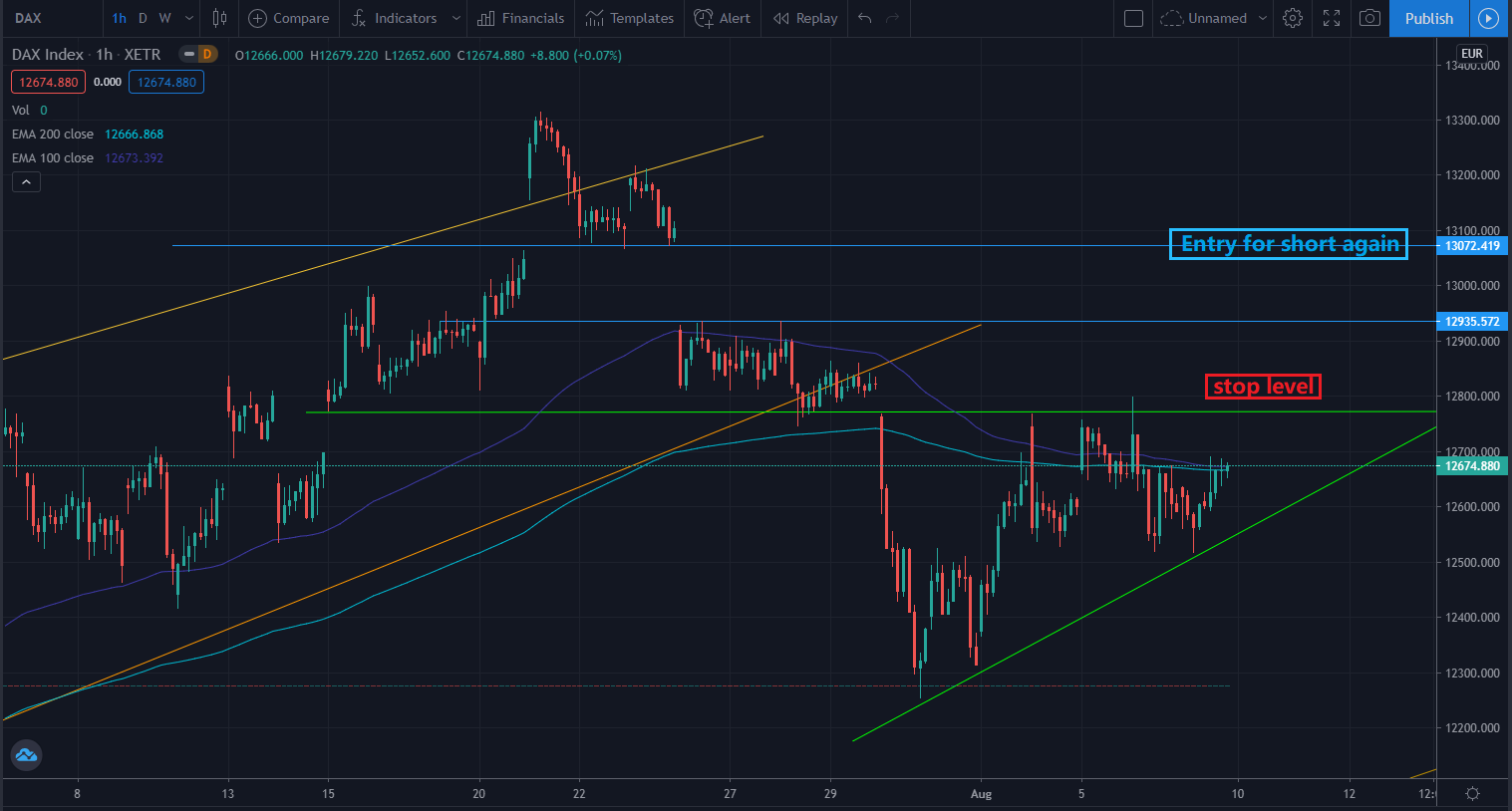
Task: Open the layout selection square icon
Action: click(x=1133, y=18)
